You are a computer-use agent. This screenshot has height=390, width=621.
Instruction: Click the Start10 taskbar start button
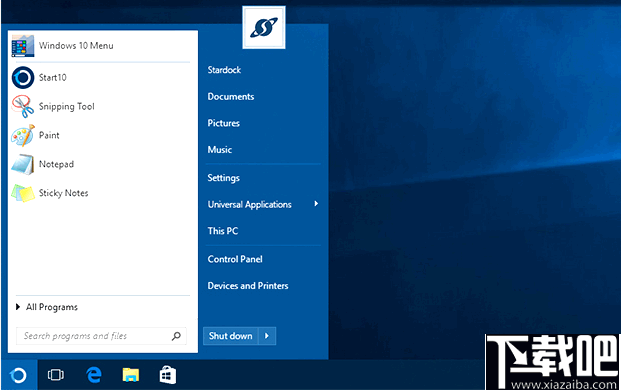coord(19,375)
